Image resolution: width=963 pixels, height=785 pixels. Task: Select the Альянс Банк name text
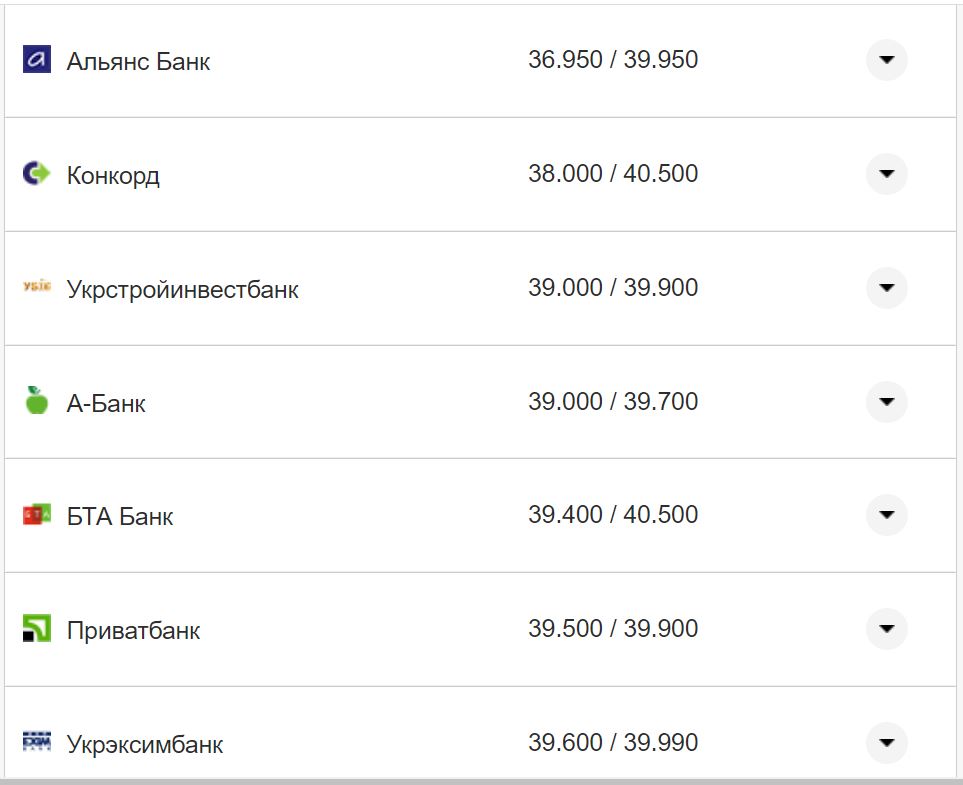138,62
